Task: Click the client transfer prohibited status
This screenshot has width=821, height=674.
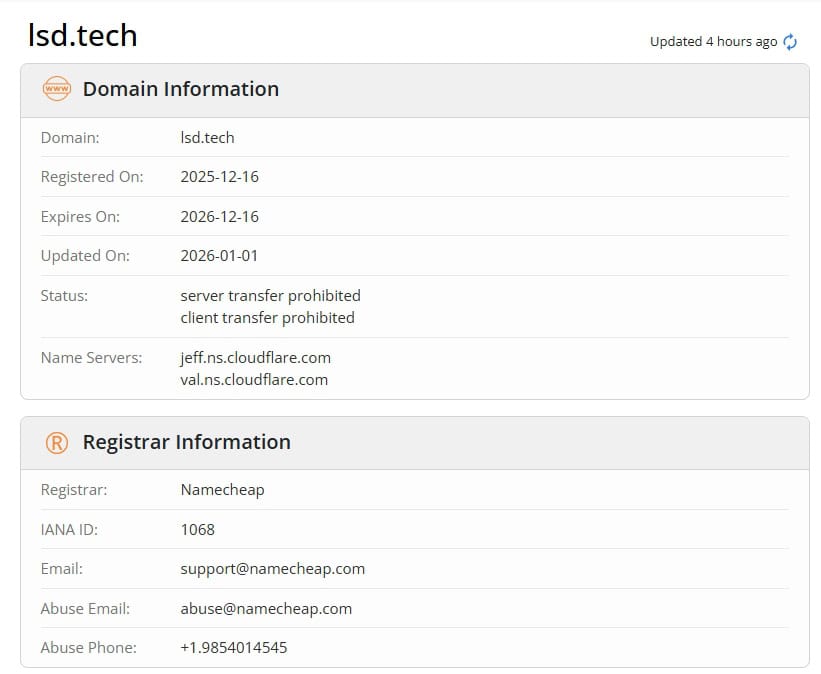Action: [x=267, y=318]
